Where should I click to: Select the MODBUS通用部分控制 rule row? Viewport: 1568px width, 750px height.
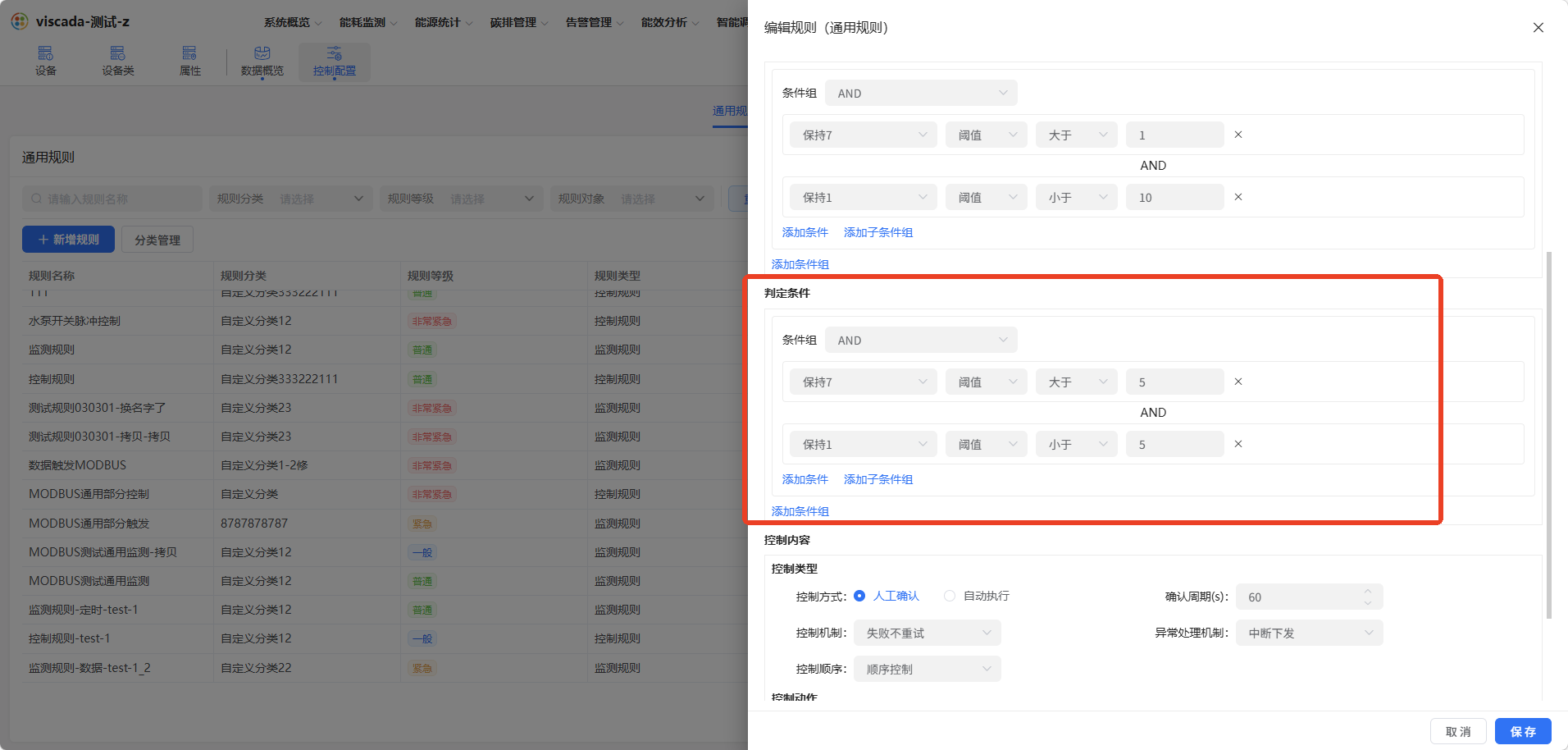point(385,494)
